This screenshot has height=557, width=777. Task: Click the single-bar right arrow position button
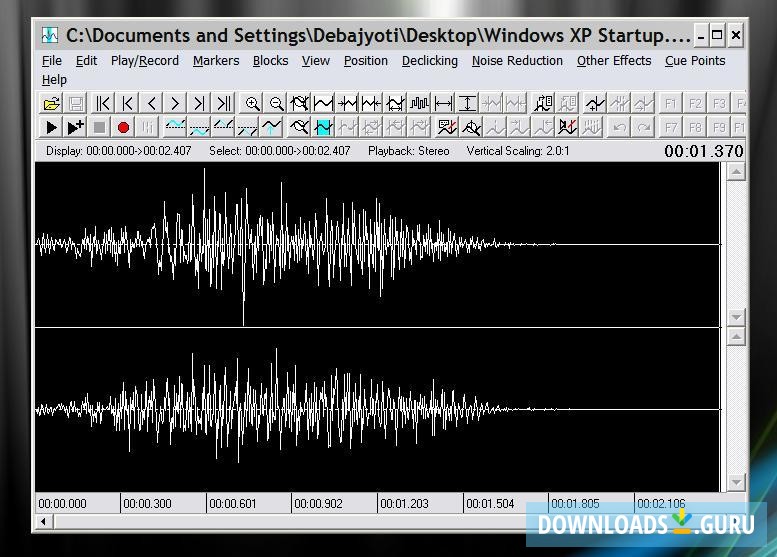tap(199, 104)
